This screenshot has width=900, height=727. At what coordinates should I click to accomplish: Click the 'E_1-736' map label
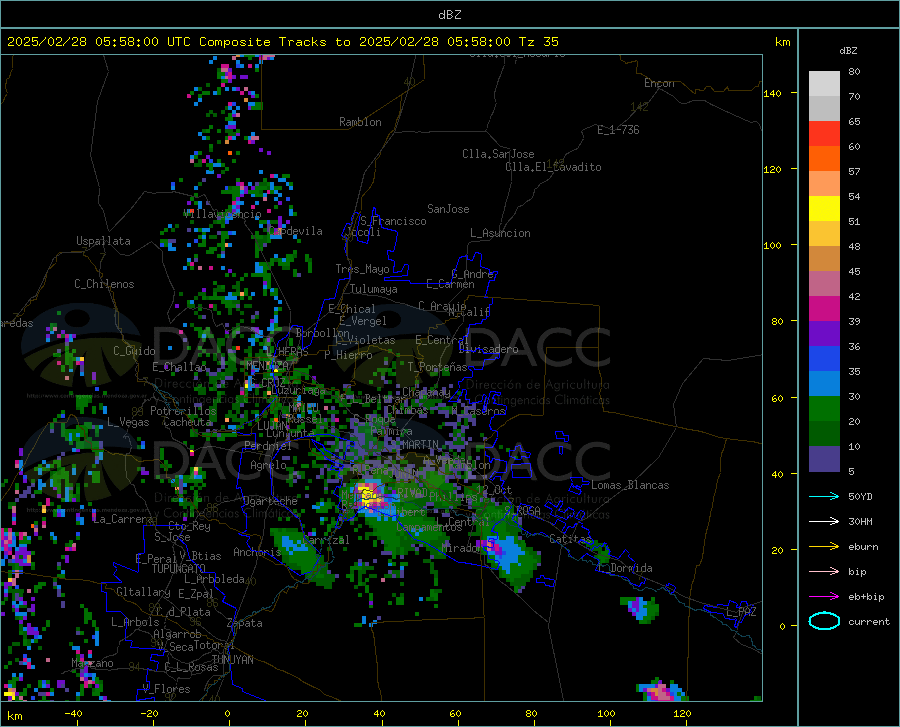click(618, 130)
